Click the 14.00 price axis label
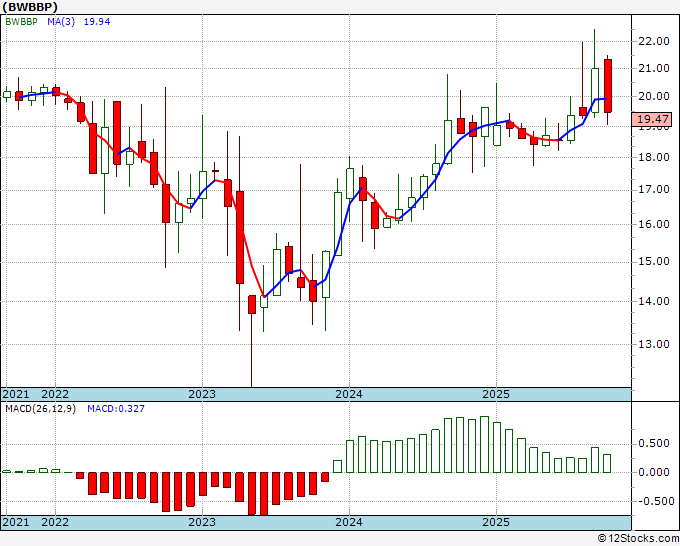 tap(654, 301)
